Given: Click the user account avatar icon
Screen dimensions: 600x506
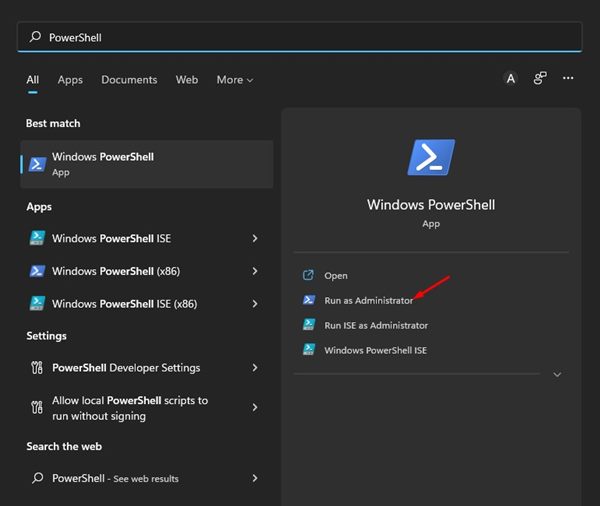Looking at the screenshot, I should (x=511, y=79).
